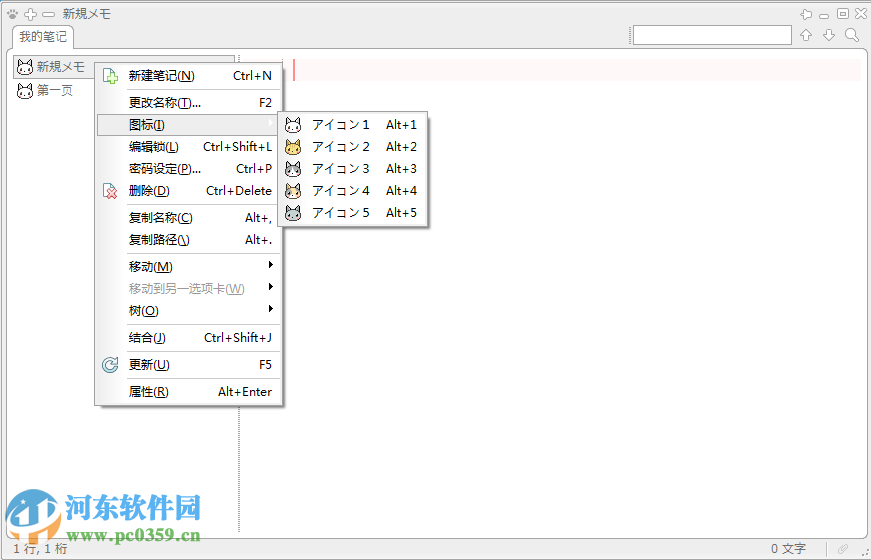
Task: Click the magnifier search icon
Action: (x=852, y=35)
